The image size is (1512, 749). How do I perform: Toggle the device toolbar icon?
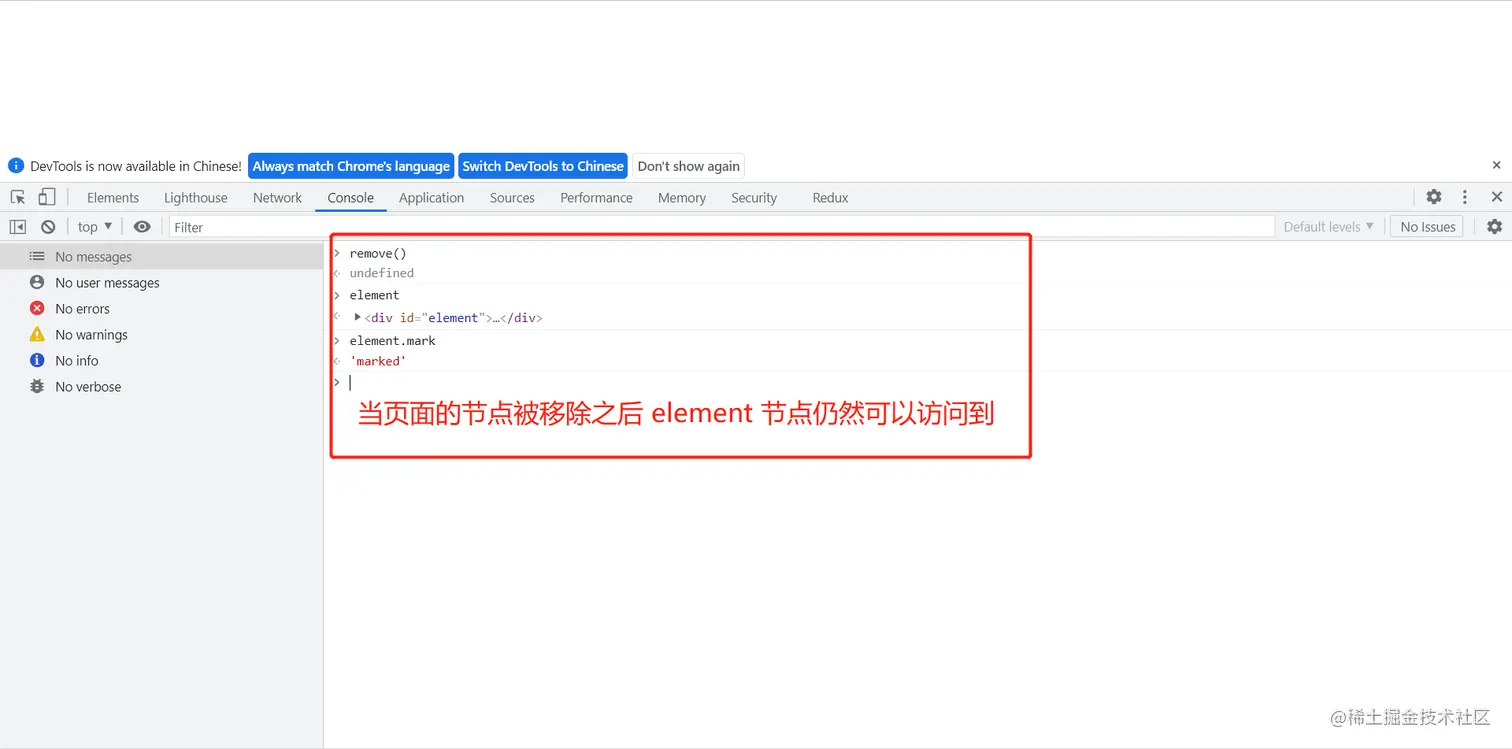pos(47,197)
